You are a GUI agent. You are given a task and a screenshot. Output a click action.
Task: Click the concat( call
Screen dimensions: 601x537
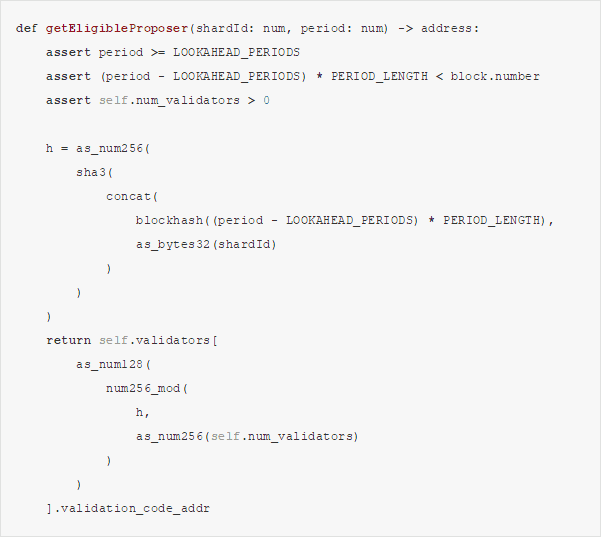tap(132, 196)
